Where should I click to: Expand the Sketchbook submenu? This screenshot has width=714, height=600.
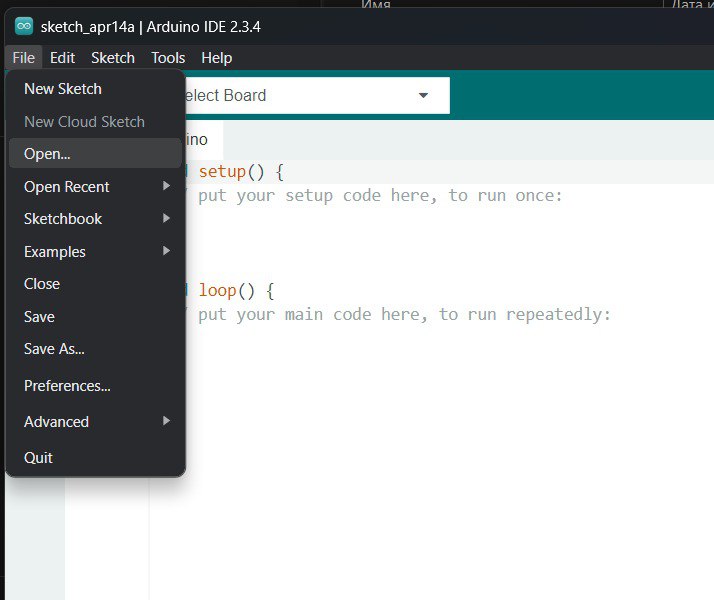pyautogui.click(x=95, y=219)
